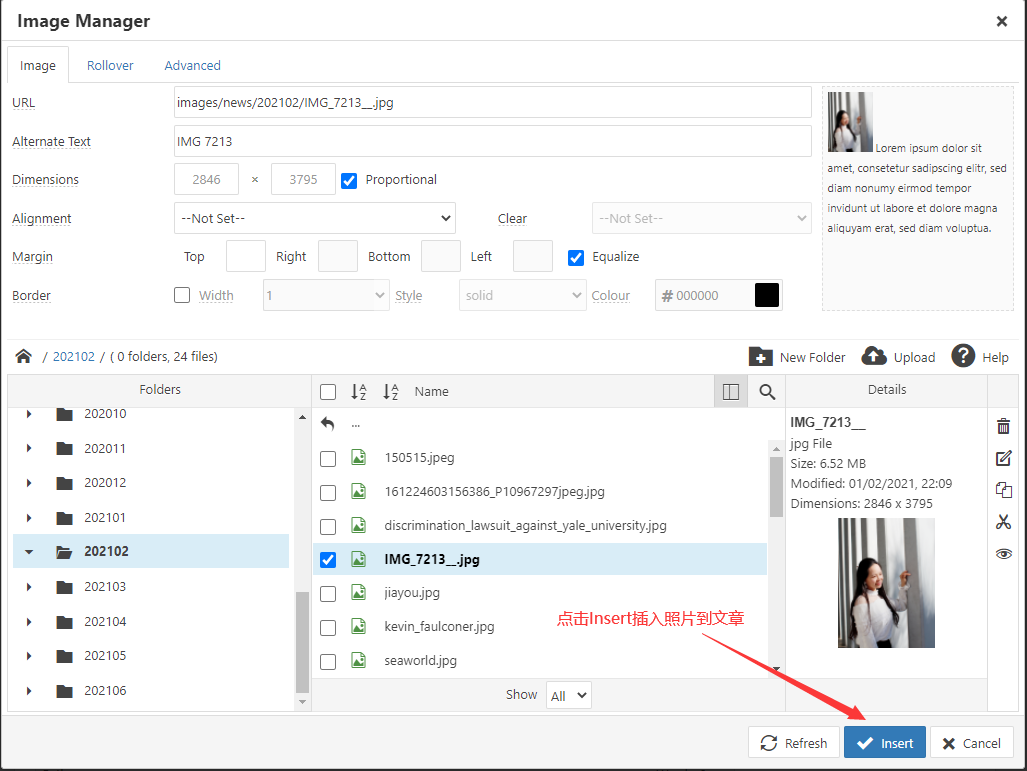Enable the Border checkbox
1027x771 pixels.
(182, 295)
